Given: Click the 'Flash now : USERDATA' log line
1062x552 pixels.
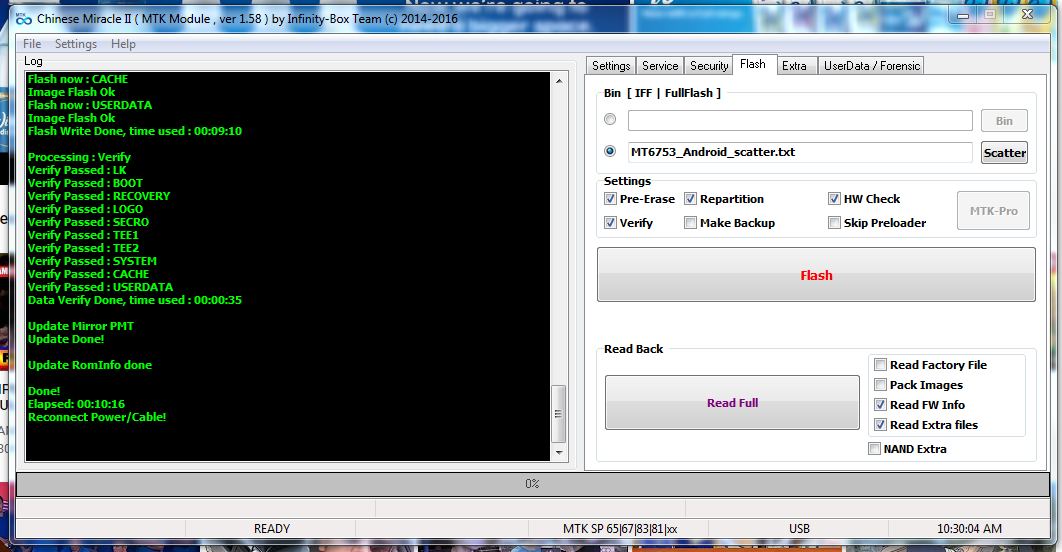Looking at the screenshot, I should point(90,105).
